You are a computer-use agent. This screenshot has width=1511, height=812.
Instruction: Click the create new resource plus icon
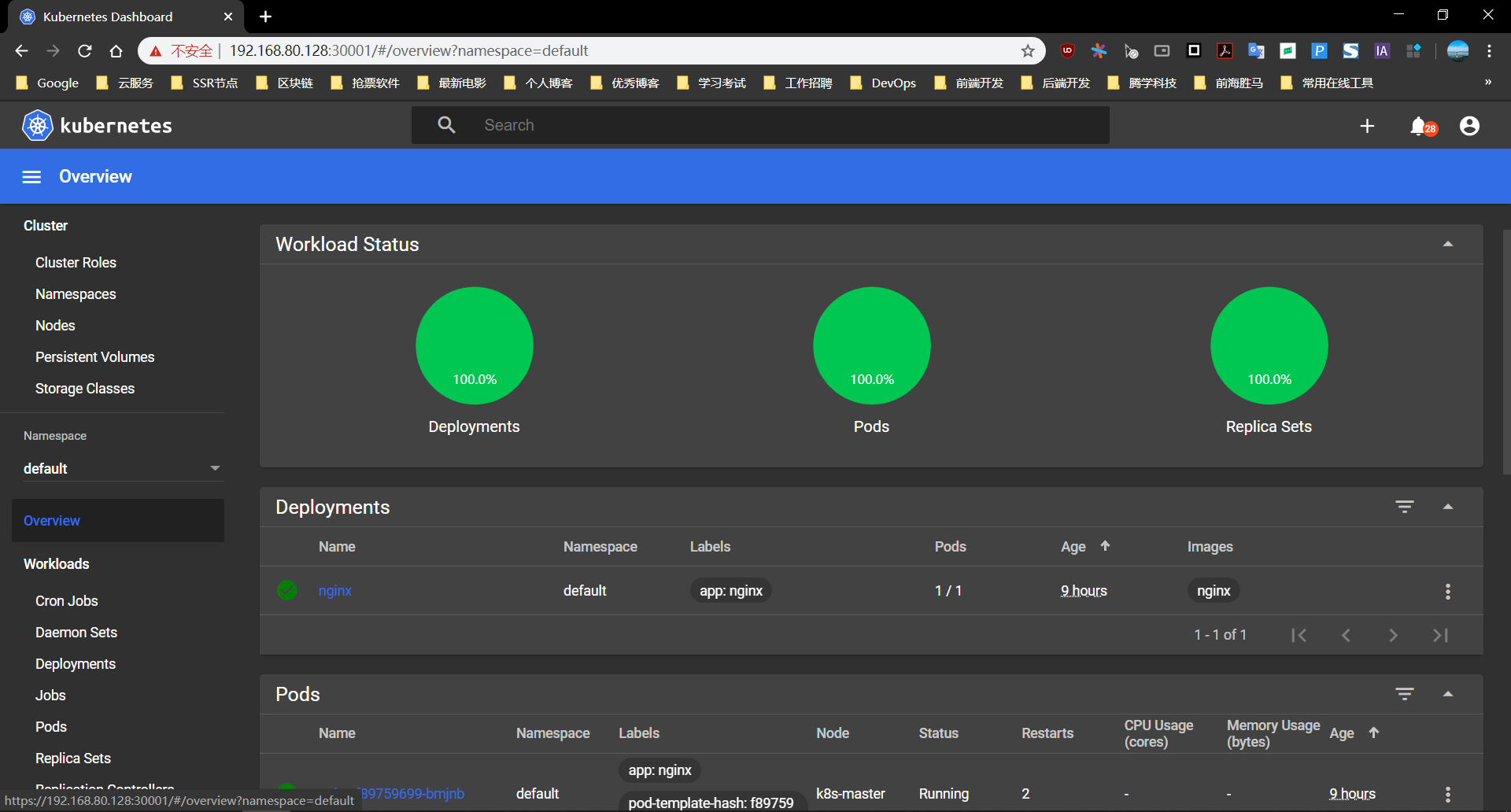tap(1368, 126)
